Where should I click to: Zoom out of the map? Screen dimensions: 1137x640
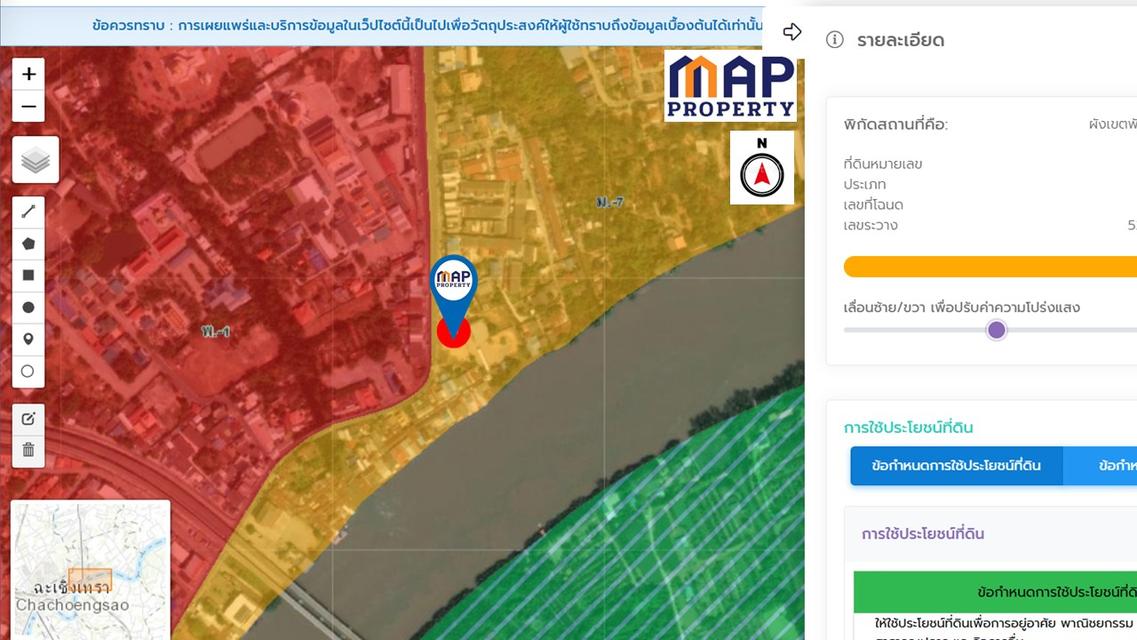(28, 106)
